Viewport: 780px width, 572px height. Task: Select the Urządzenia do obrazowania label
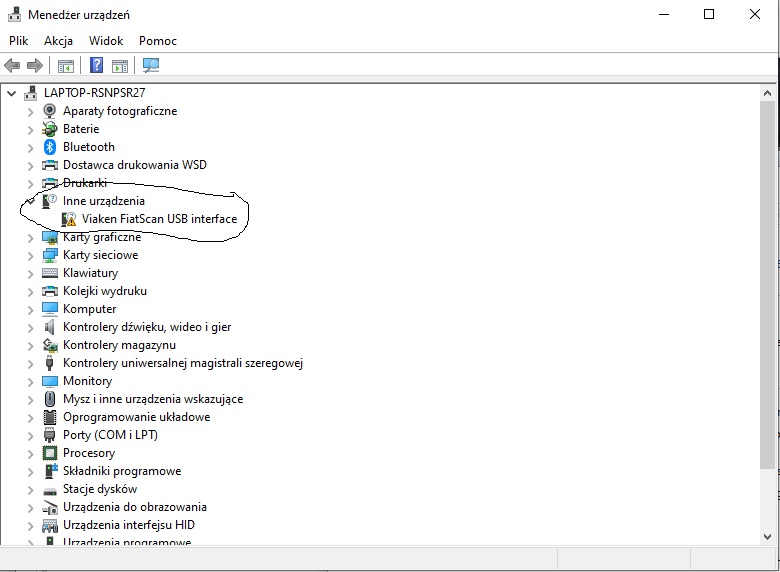click(134, 507)
